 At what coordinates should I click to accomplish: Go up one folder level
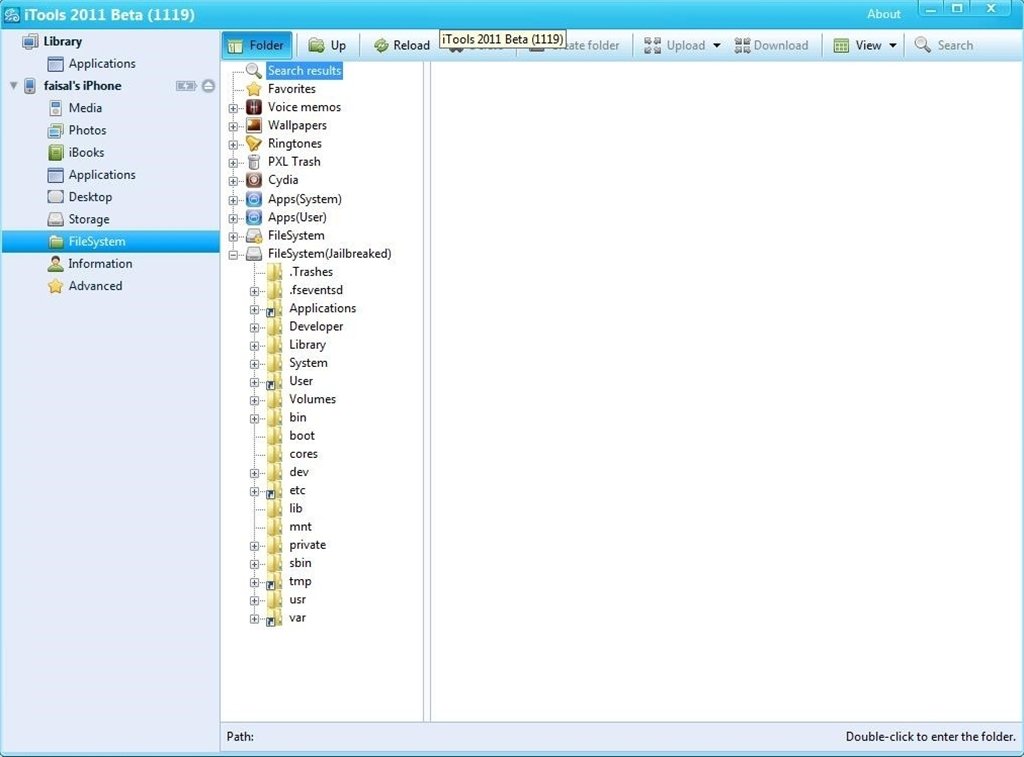(327, 45)
